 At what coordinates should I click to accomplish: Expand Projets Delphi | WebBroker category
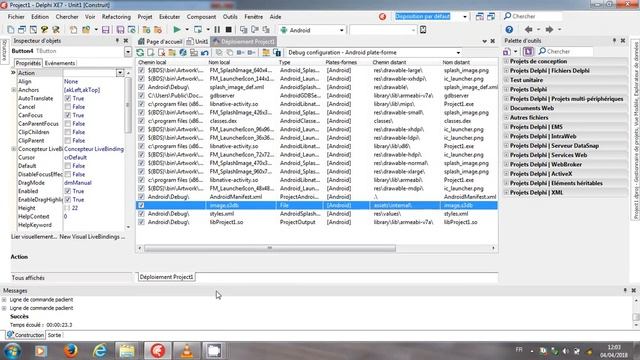[507, 164]
